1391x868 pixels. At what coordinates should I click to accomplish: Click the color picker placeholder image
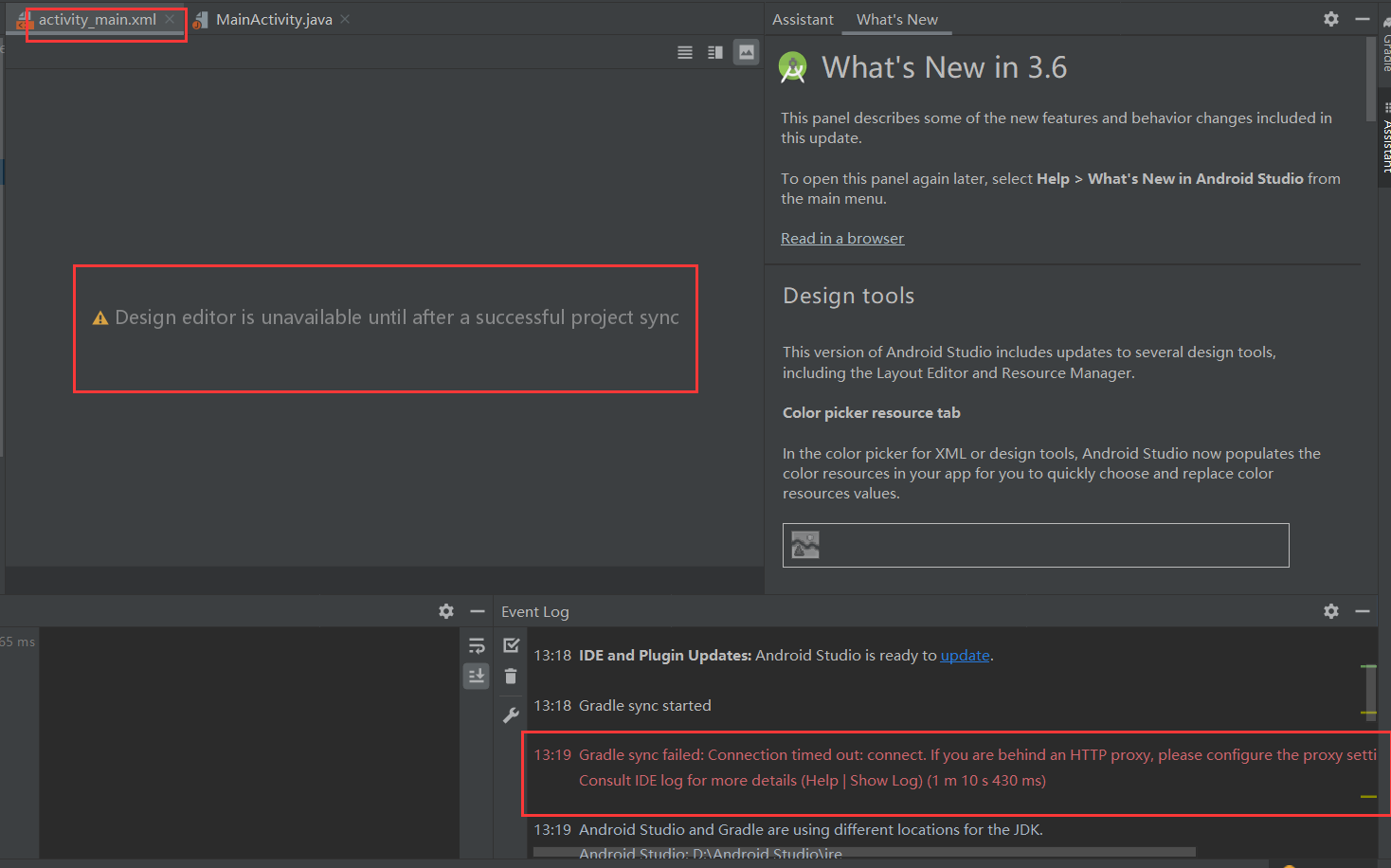click(x=805, y=545)
